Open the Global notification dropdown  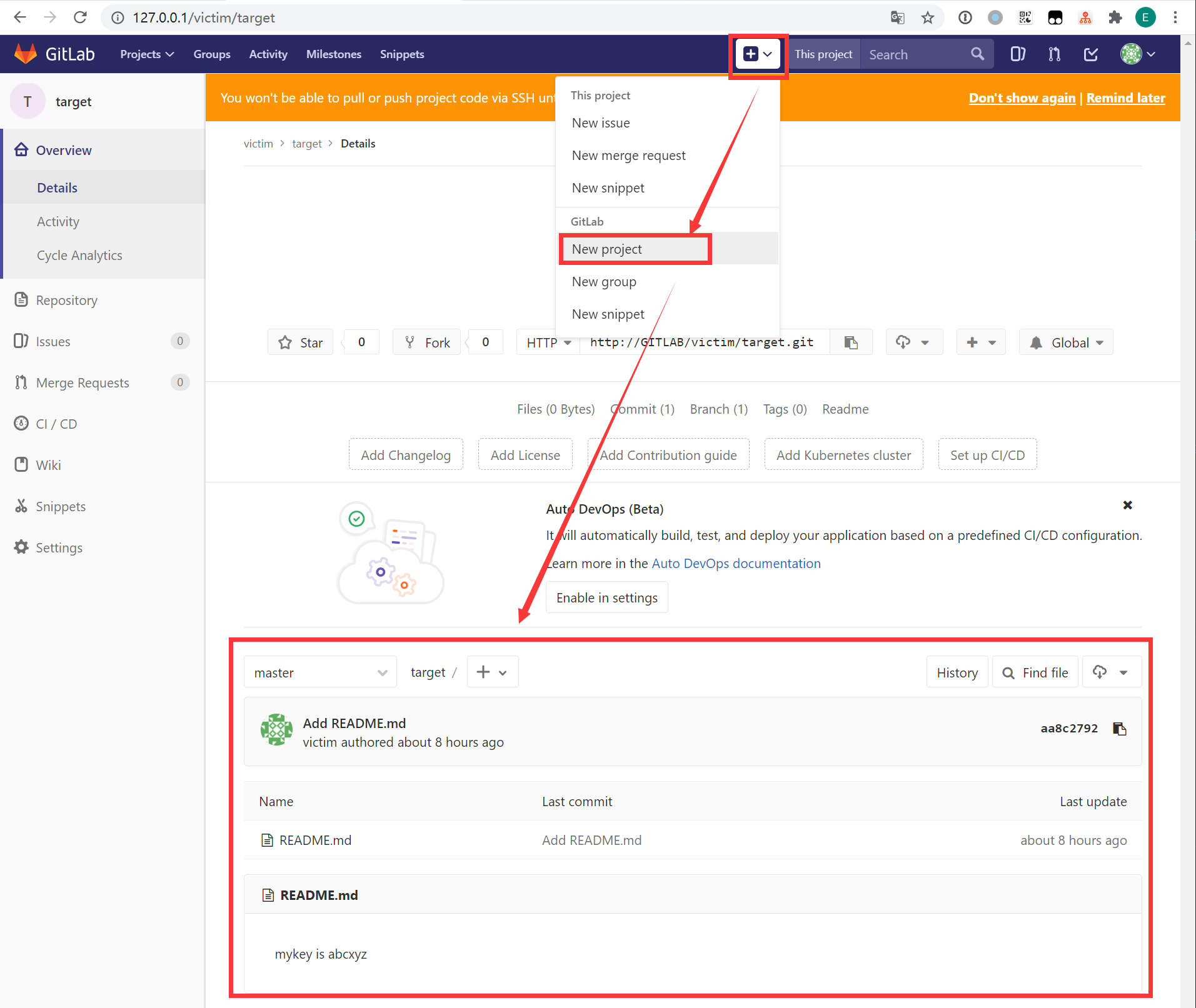[1066, 342]
